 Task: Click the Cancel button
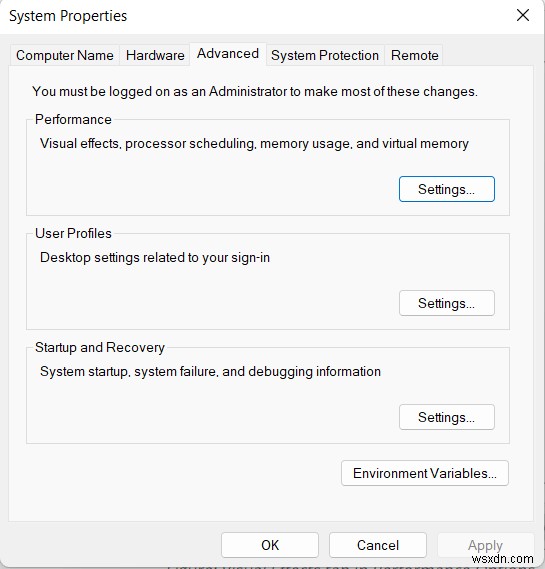(x=378, y=545)
